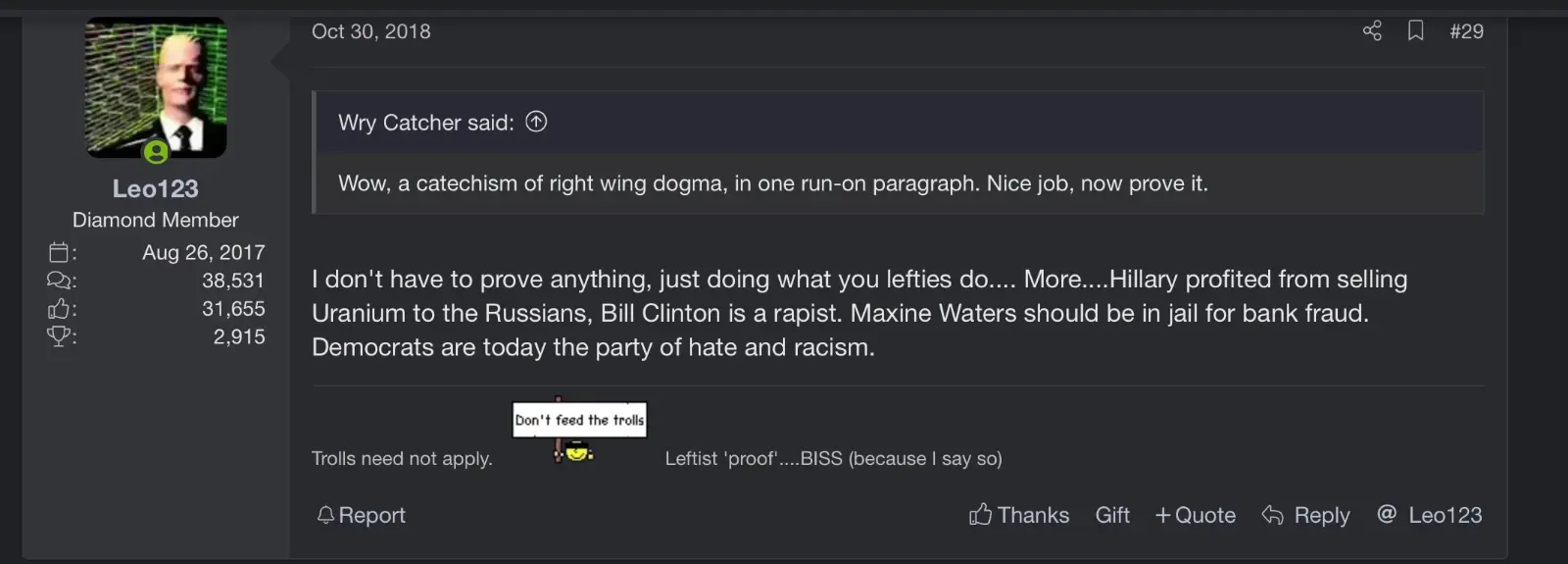This screenshot has height=564, width=1568.
Task: Click the Gift link
Action: (1112, 515)
